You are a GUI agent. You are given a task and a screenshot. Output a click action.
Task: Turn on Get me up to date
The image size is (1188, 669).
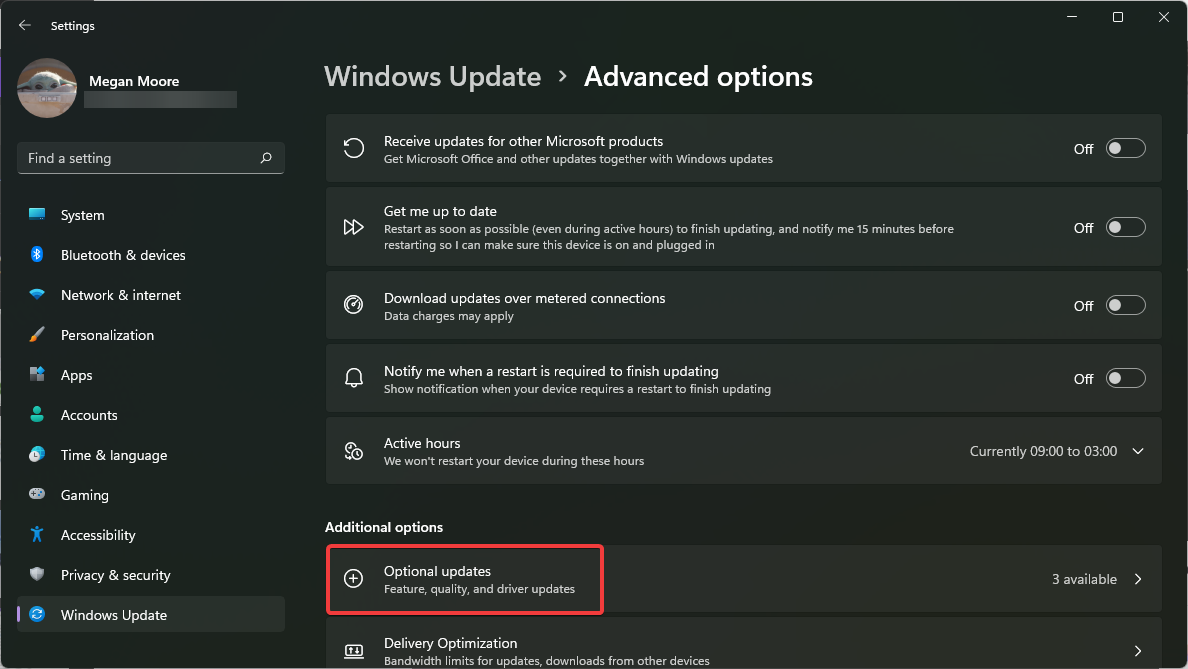1125,227
